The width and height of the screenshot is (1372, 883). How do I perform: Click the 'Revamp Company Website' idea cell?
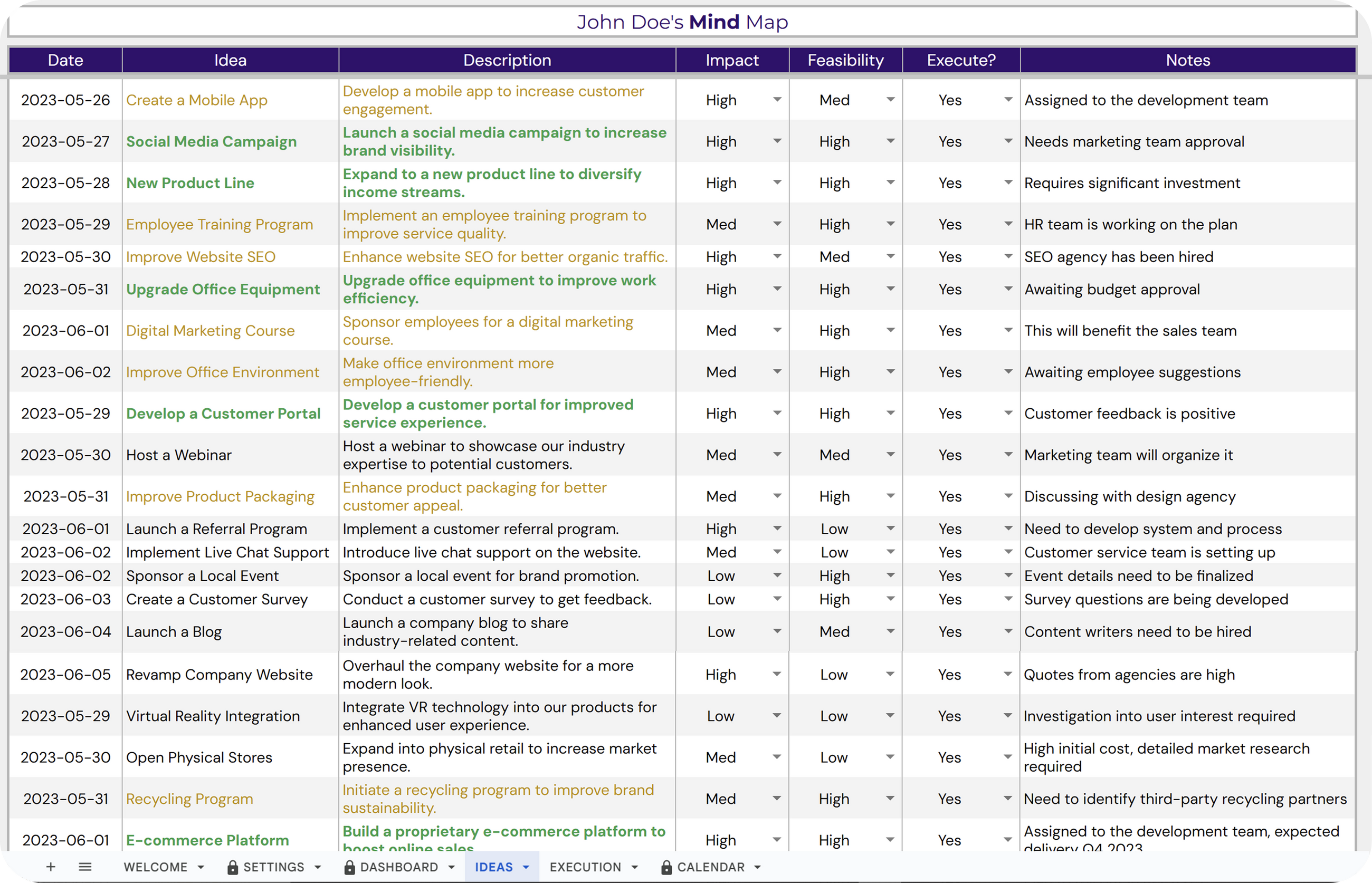(219, 674)
